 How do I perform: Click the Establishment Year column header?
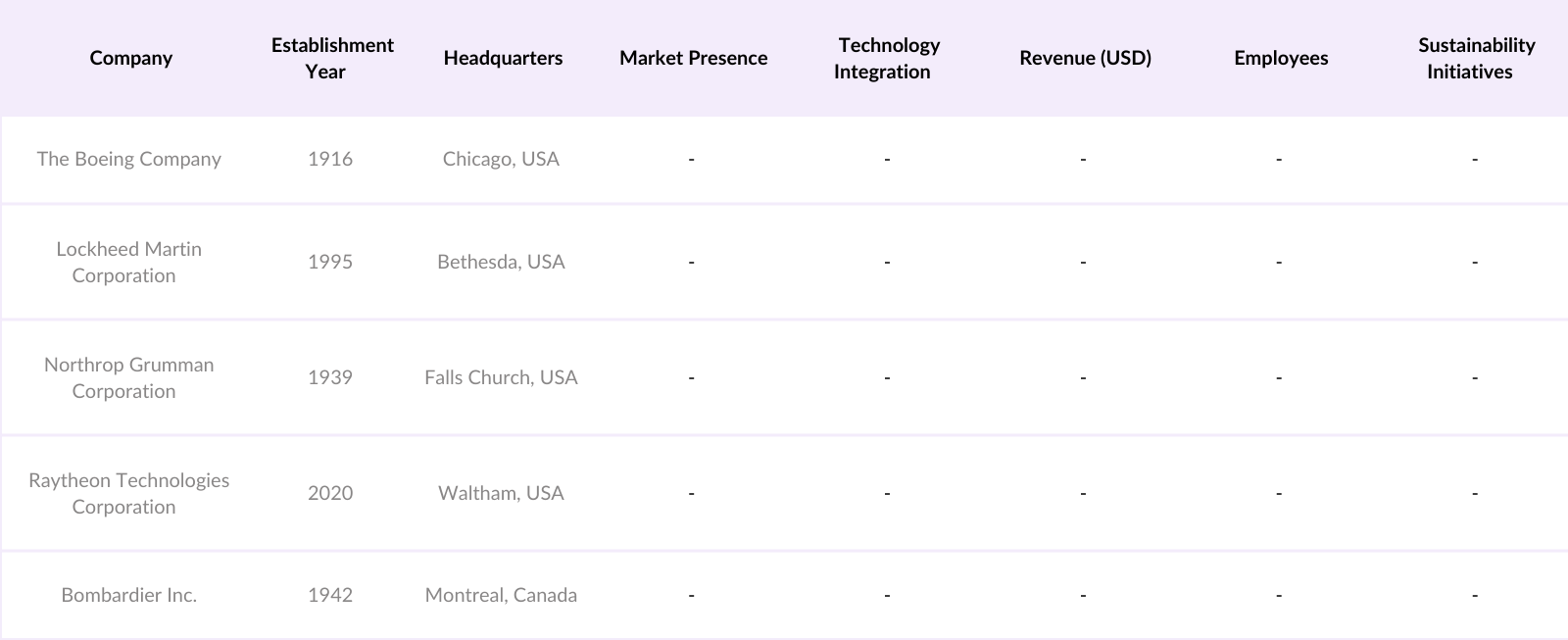[331, 58]
